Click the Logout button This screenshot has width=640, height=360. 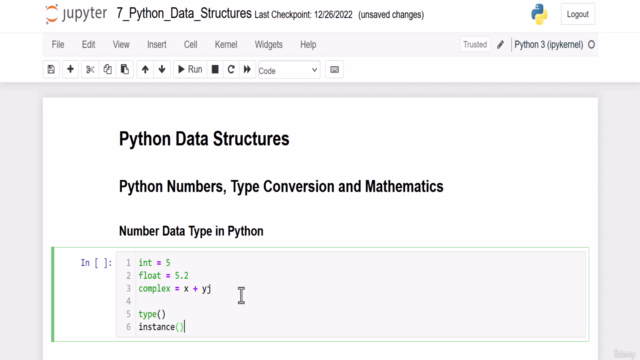[x=578, y=14]
